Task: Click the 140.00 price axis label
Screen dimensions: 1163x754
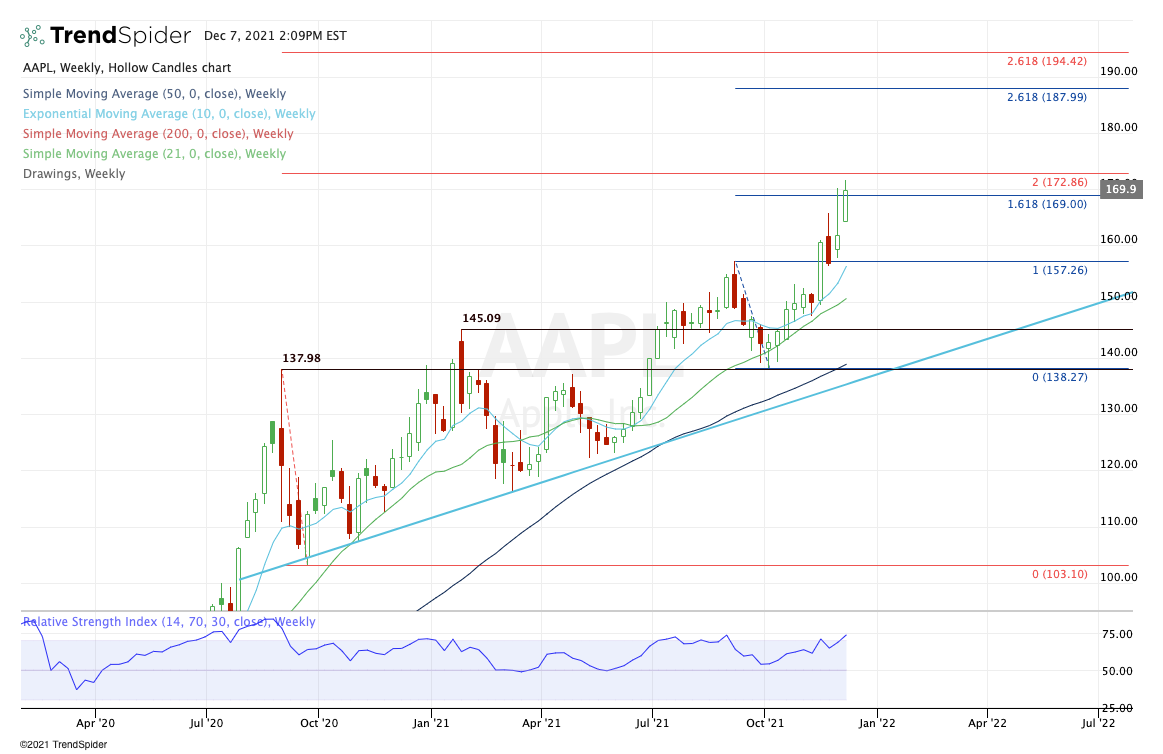Action: tap(1118, 351)
